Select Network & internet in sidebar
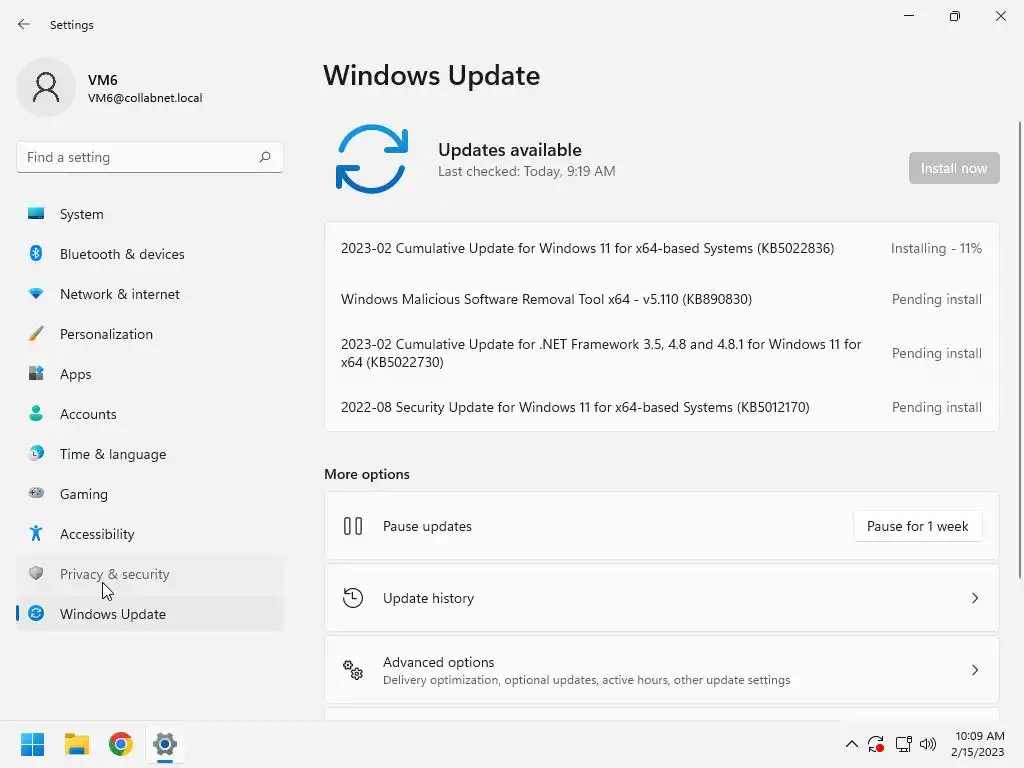 click(150, 294)
